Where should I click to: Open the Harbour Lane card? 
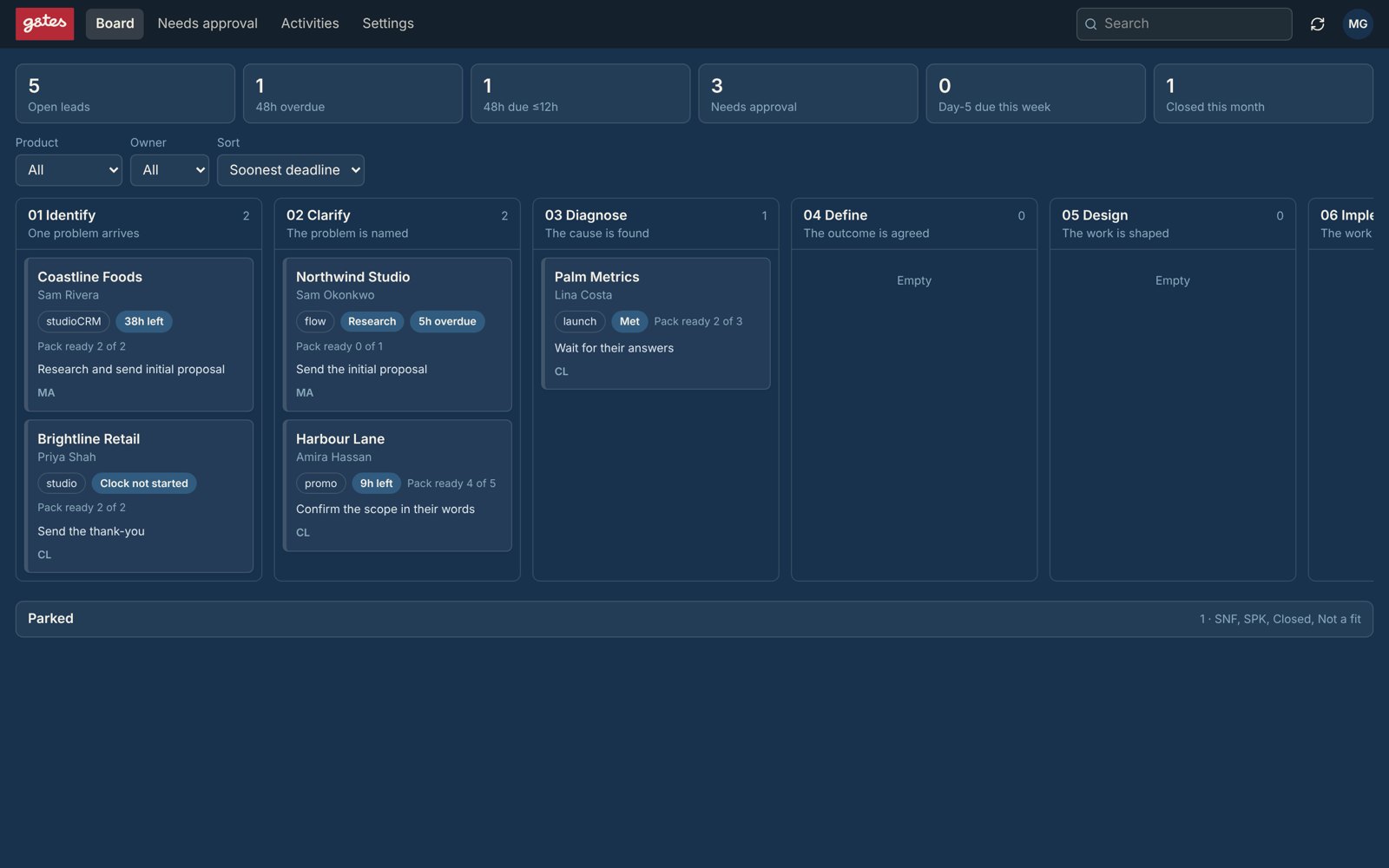click(x=398, y=485)
